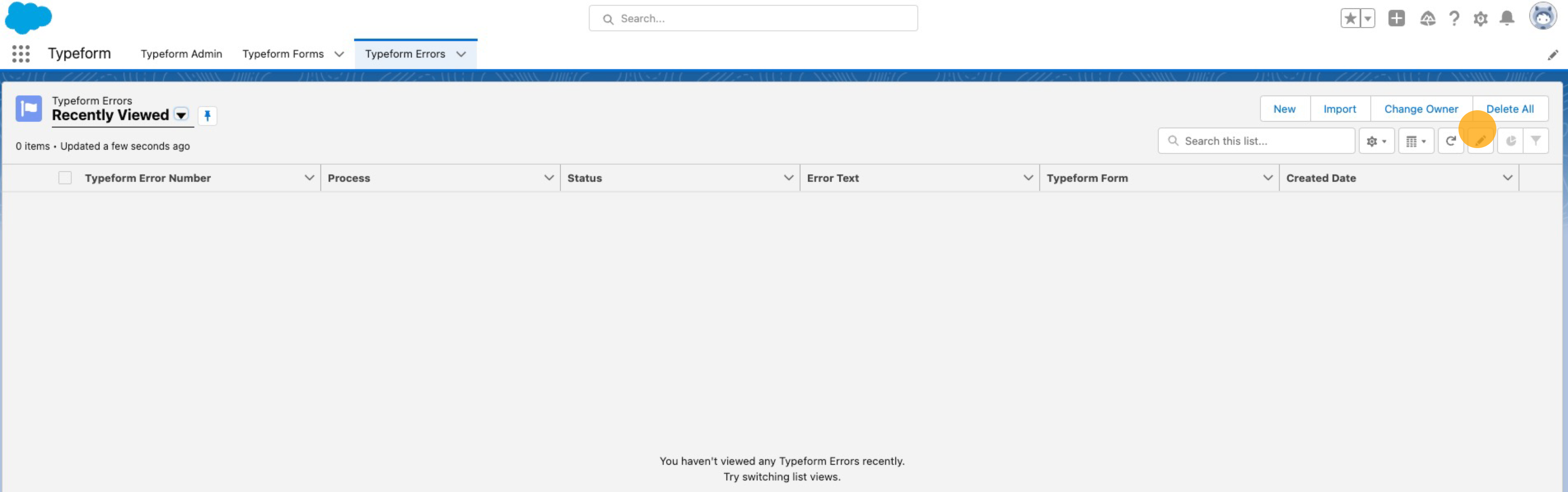Open Status column actions chevron
Screen dimensions: 1568x492
tap(788, 178)
